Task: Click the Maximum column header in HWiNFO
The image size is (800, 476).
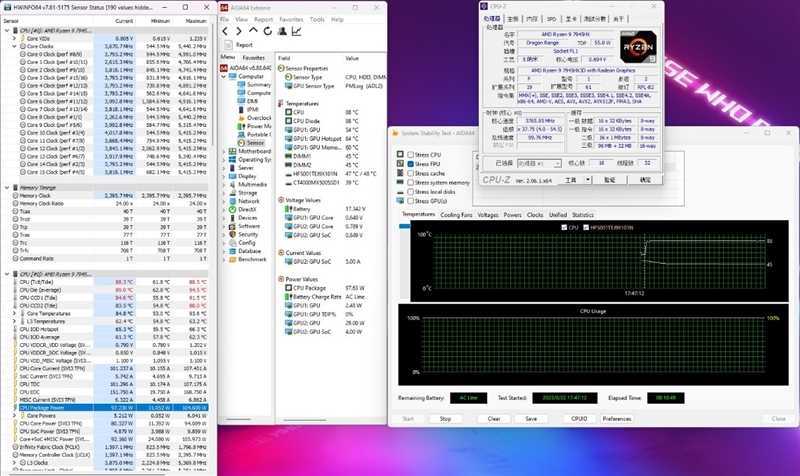Action: point(195,21)
